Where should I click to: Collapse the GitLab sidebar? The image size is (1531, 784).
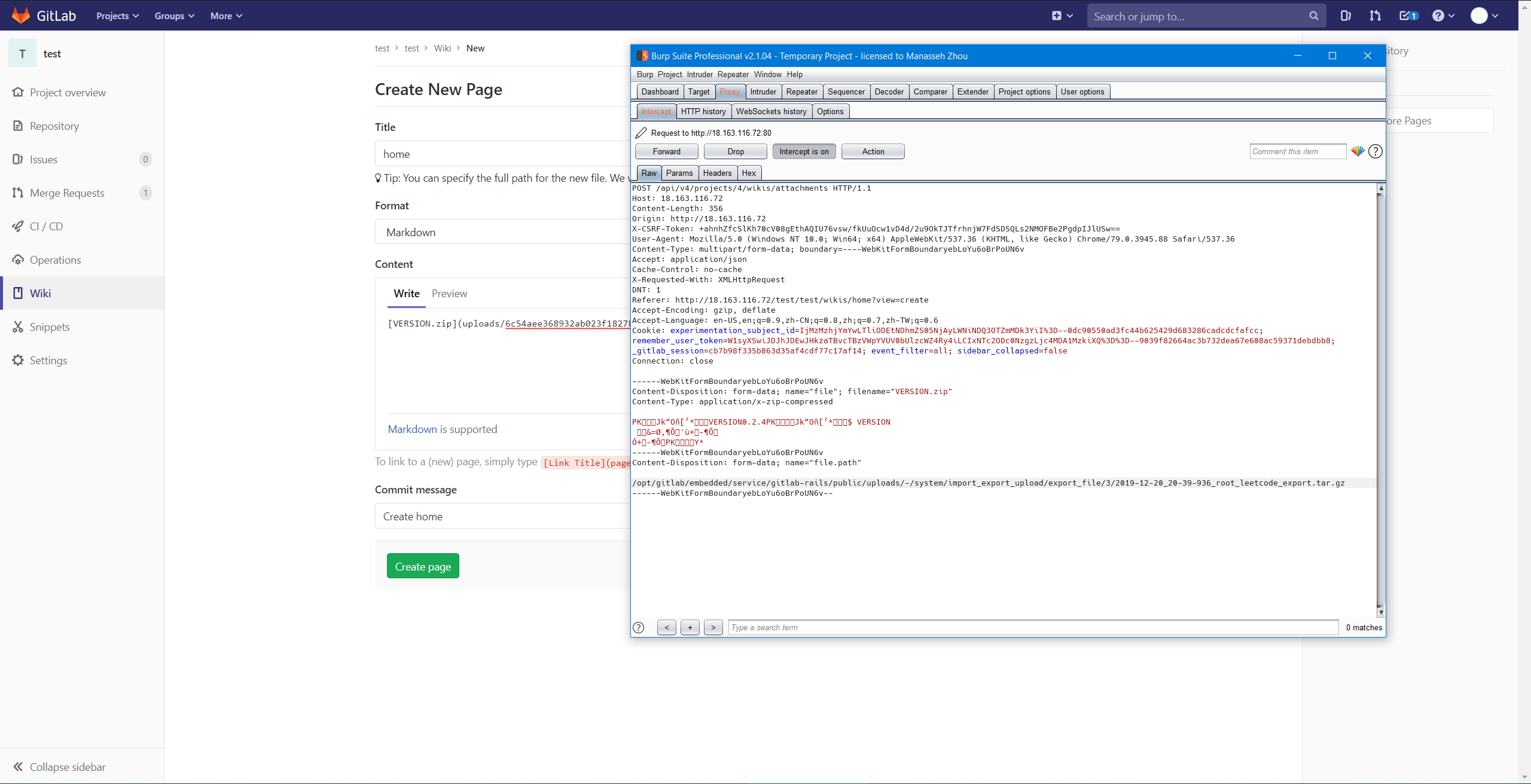(x=60, y=767)
